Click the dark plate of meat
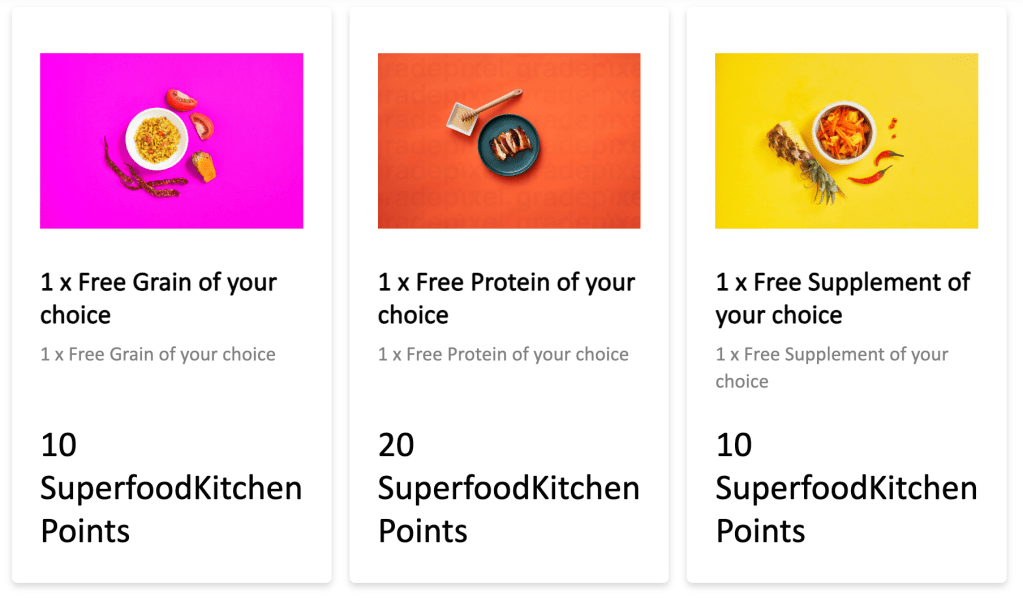1023x601 pixels. [509, 144]
